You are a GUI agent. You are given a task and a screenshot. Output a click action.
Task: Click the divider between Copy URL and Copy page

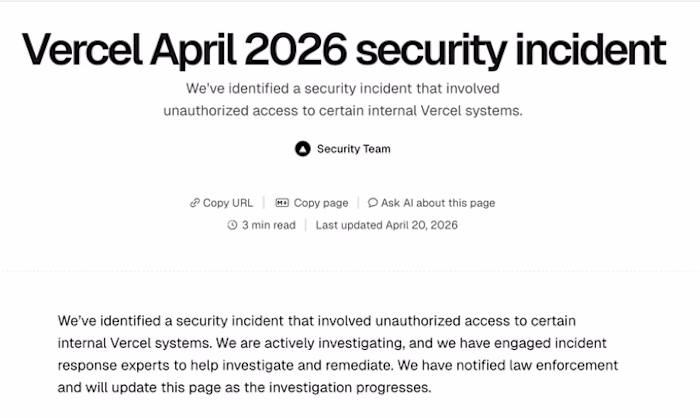(x=264, y=203)
